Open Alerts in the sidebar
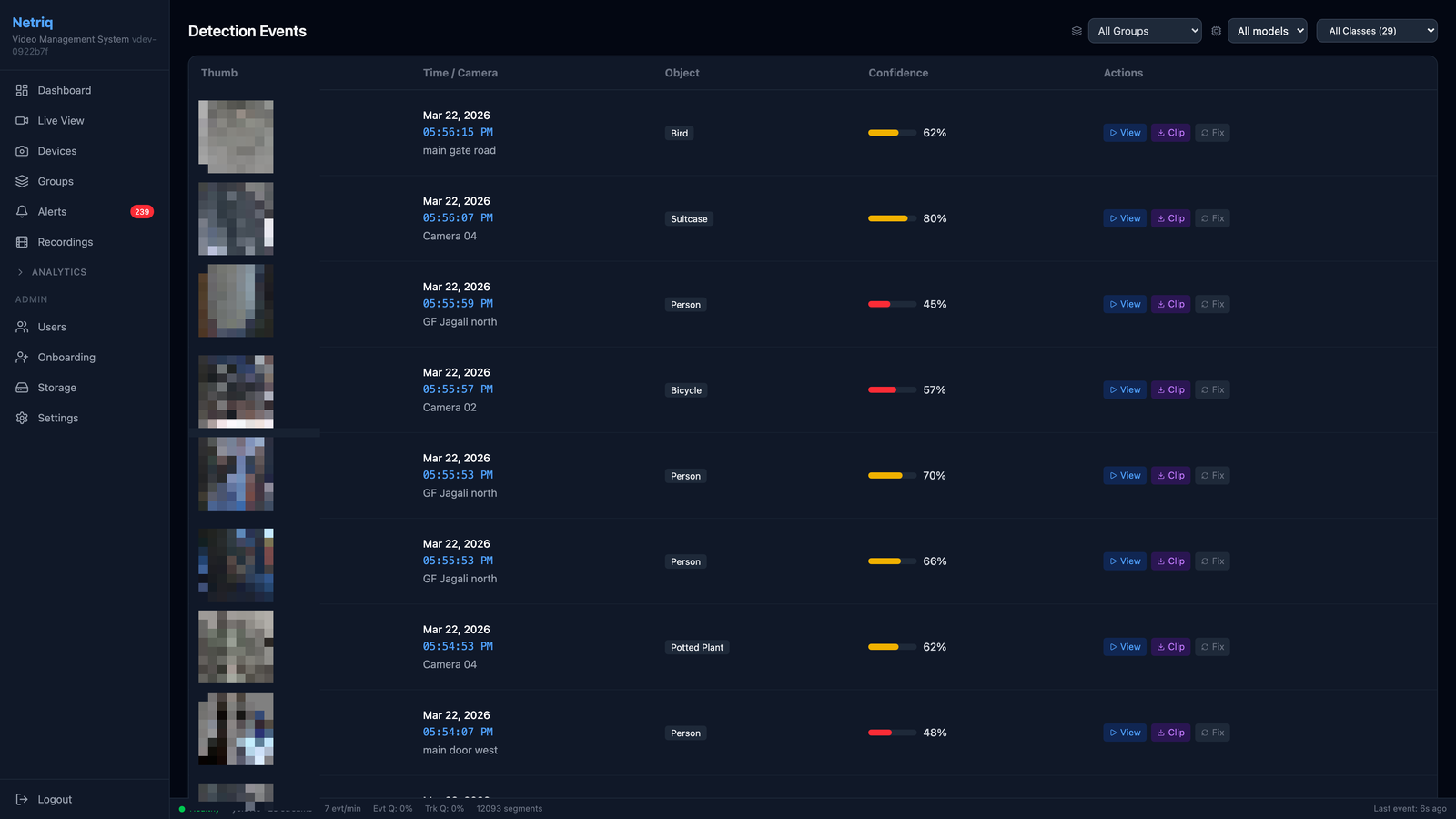1456x819 pixels. coord(84,211)
